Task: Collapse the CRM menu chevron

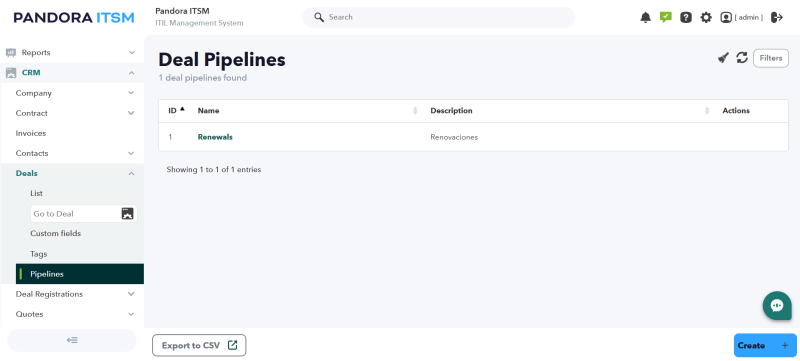Action: [132, 73]
